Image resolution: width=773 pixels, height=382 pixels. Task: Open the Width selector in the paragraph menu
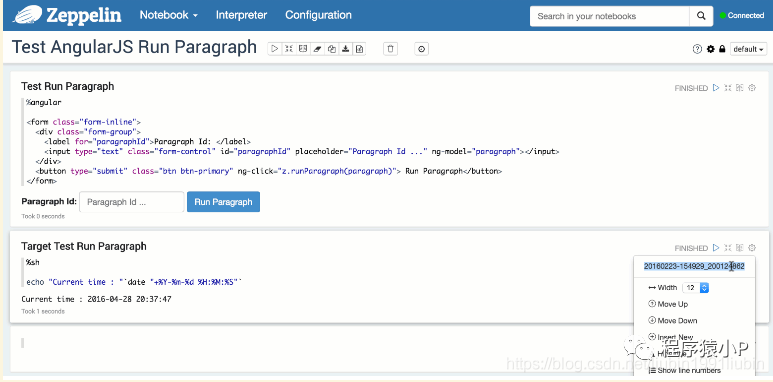point(695,287)
